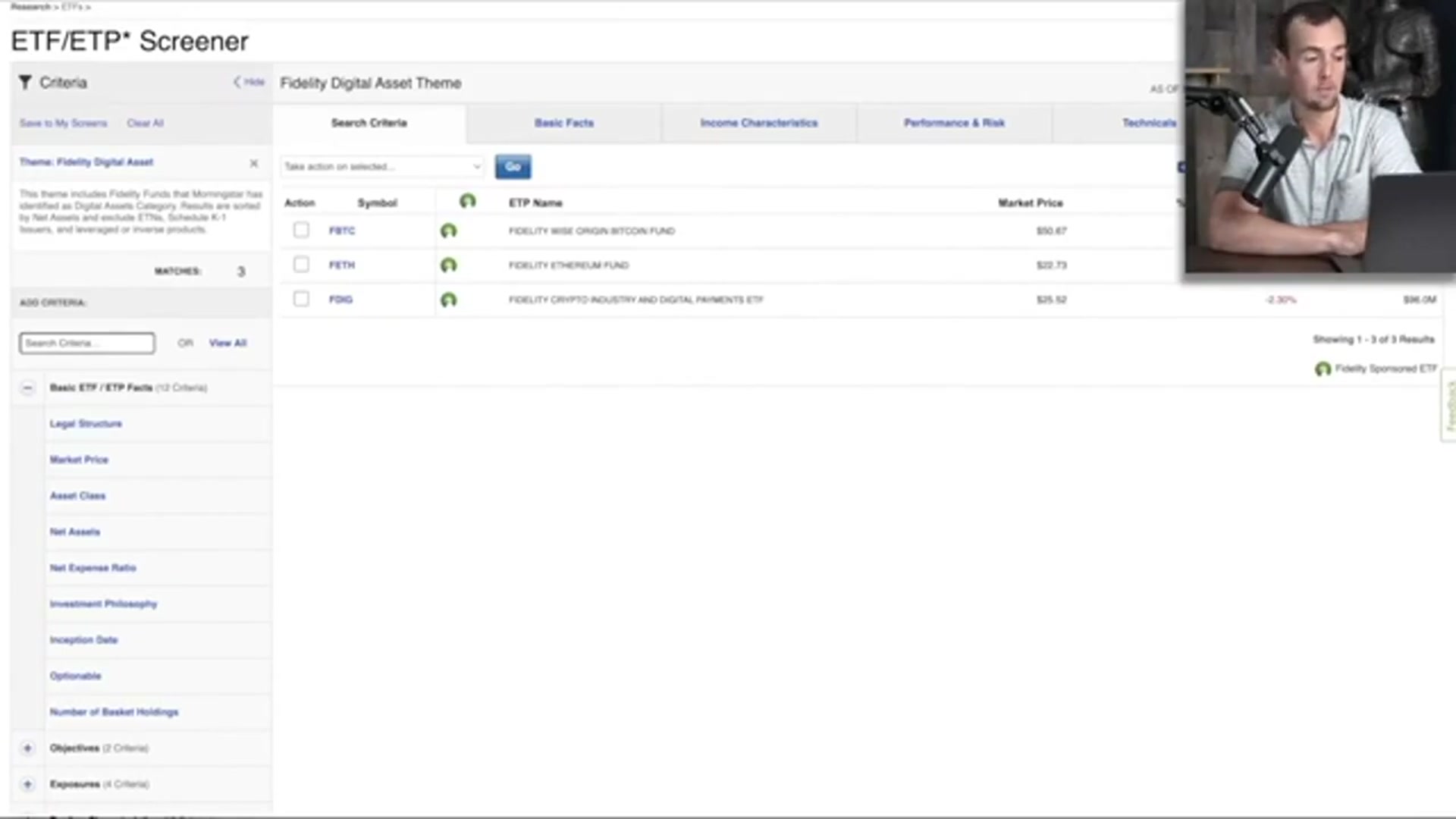
Task: Add the Inception Date criterion
Action: pyautogui.click(x=83, y=640)
